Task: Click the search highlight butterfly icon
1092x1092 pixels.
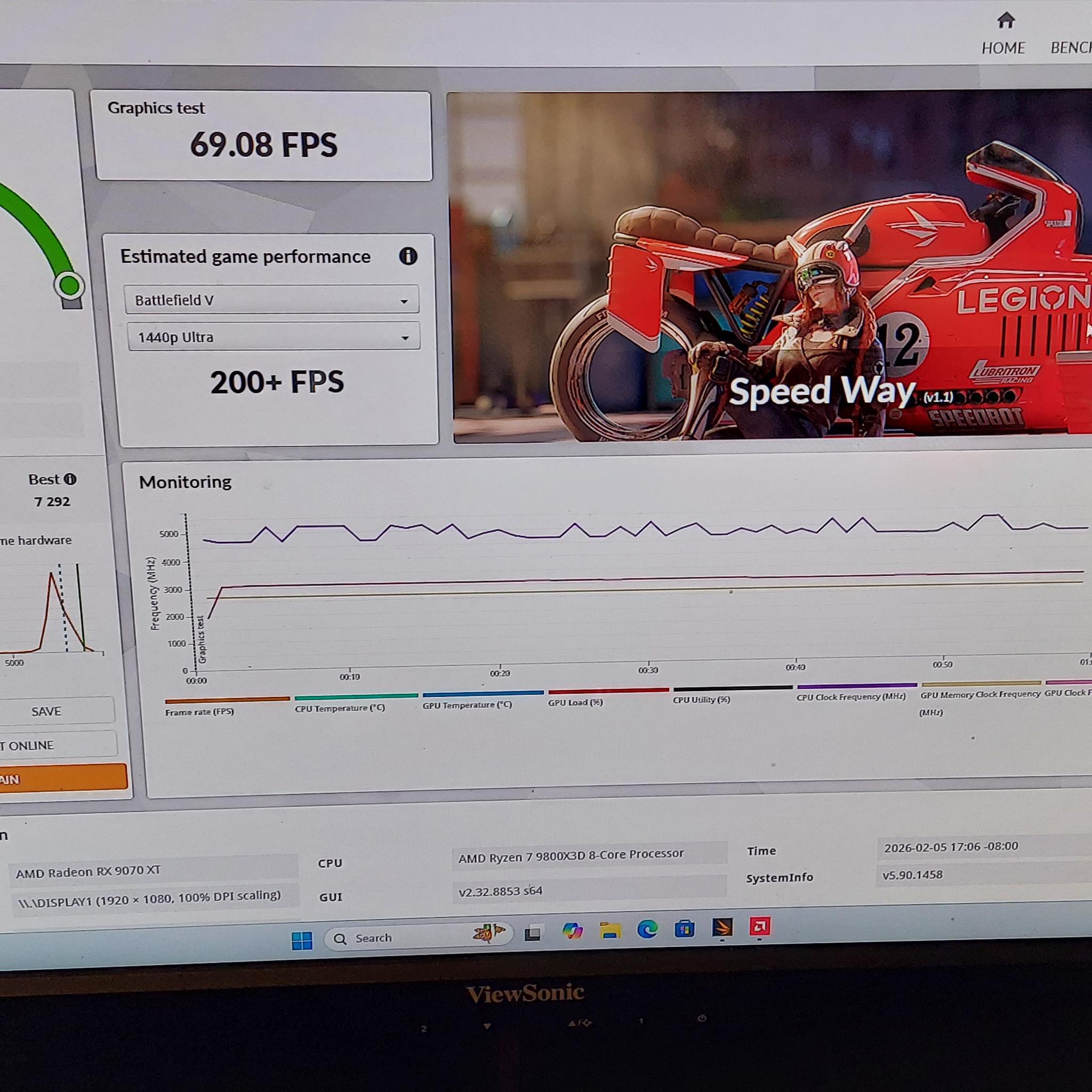Action: 489,933
